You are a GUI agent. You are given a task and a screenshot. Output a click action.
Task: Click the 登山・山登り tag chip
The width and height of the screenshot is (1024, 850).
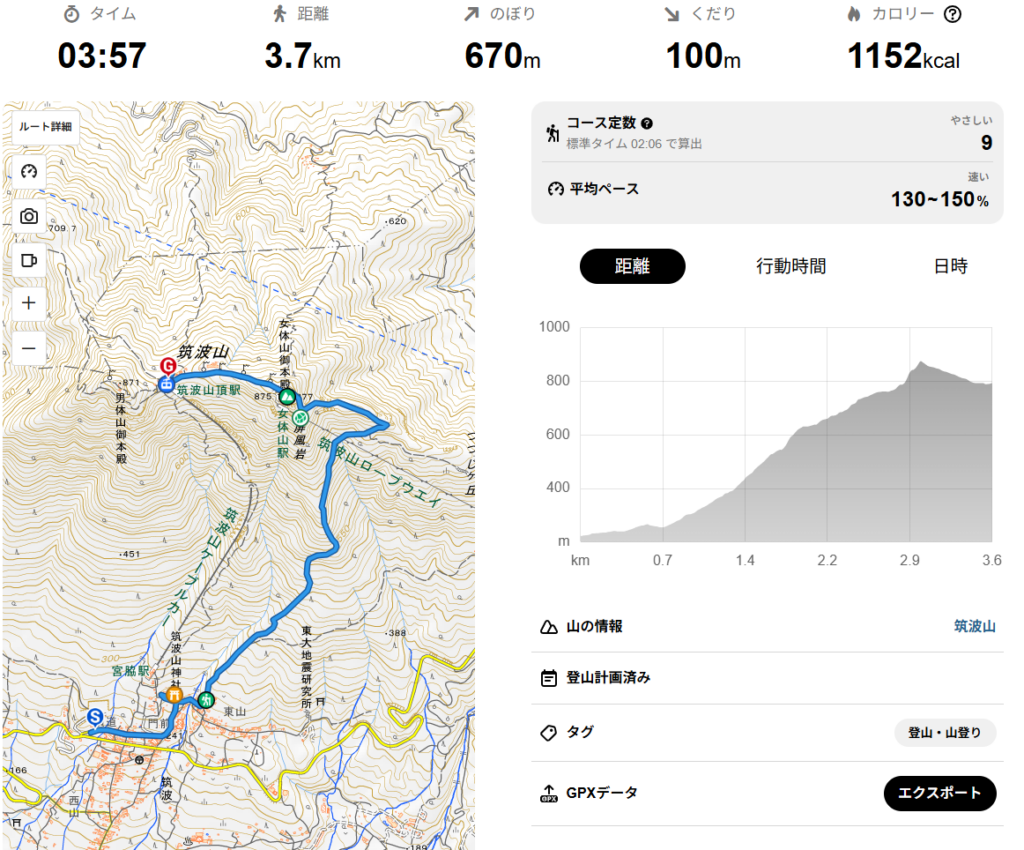[x=945, y=732]
